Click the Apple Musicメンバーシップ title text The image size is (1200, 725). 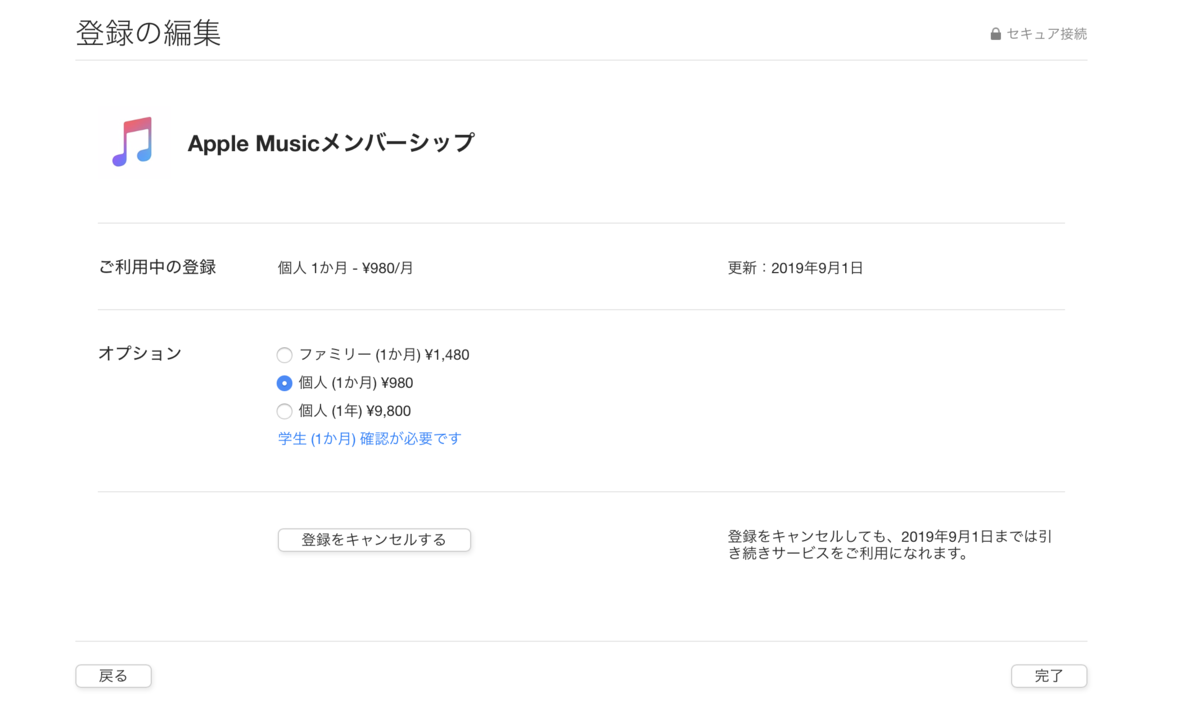pos(330,143)
